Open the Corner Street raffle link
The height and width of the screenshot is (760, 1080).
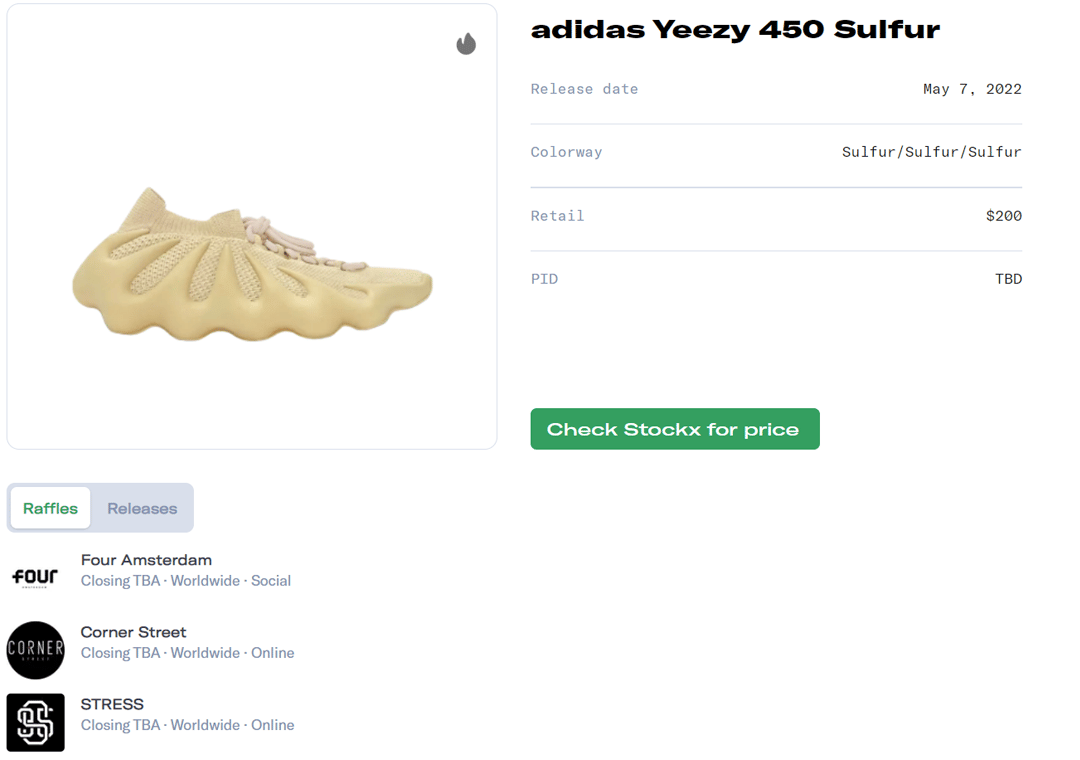click(133, 632)
